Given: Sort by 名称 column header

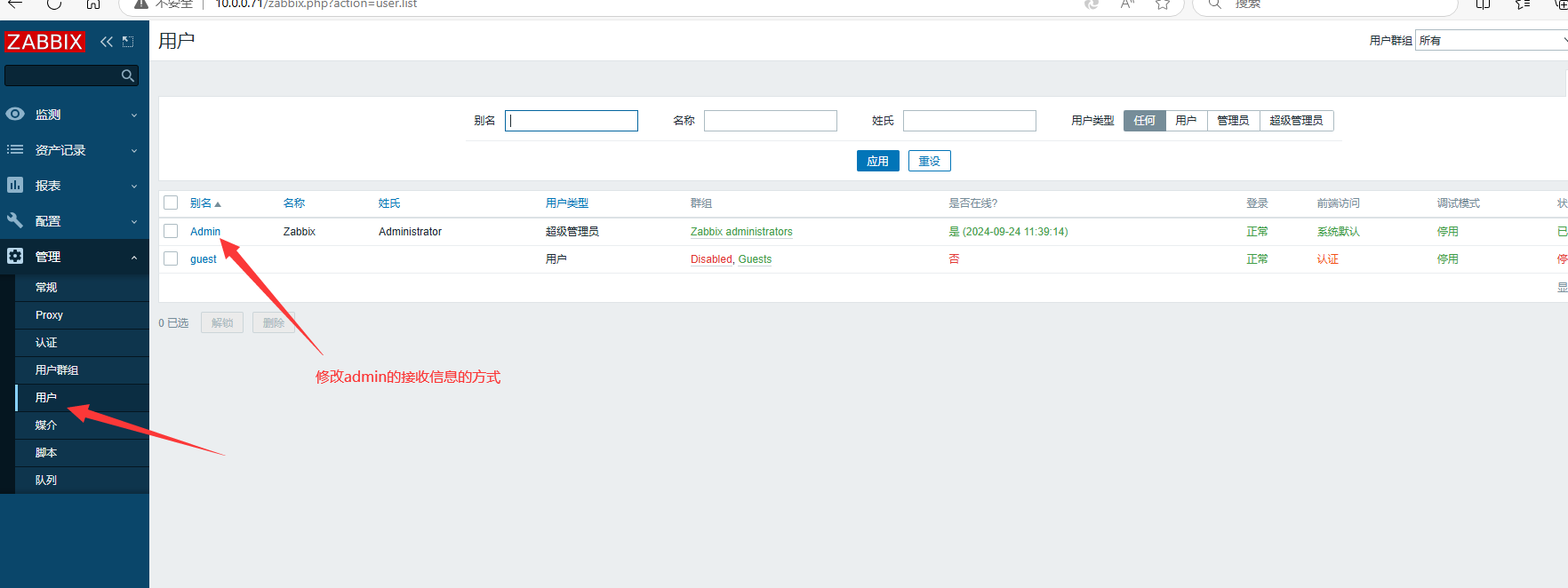Looking at the screenshot, I should pos(294,203).
